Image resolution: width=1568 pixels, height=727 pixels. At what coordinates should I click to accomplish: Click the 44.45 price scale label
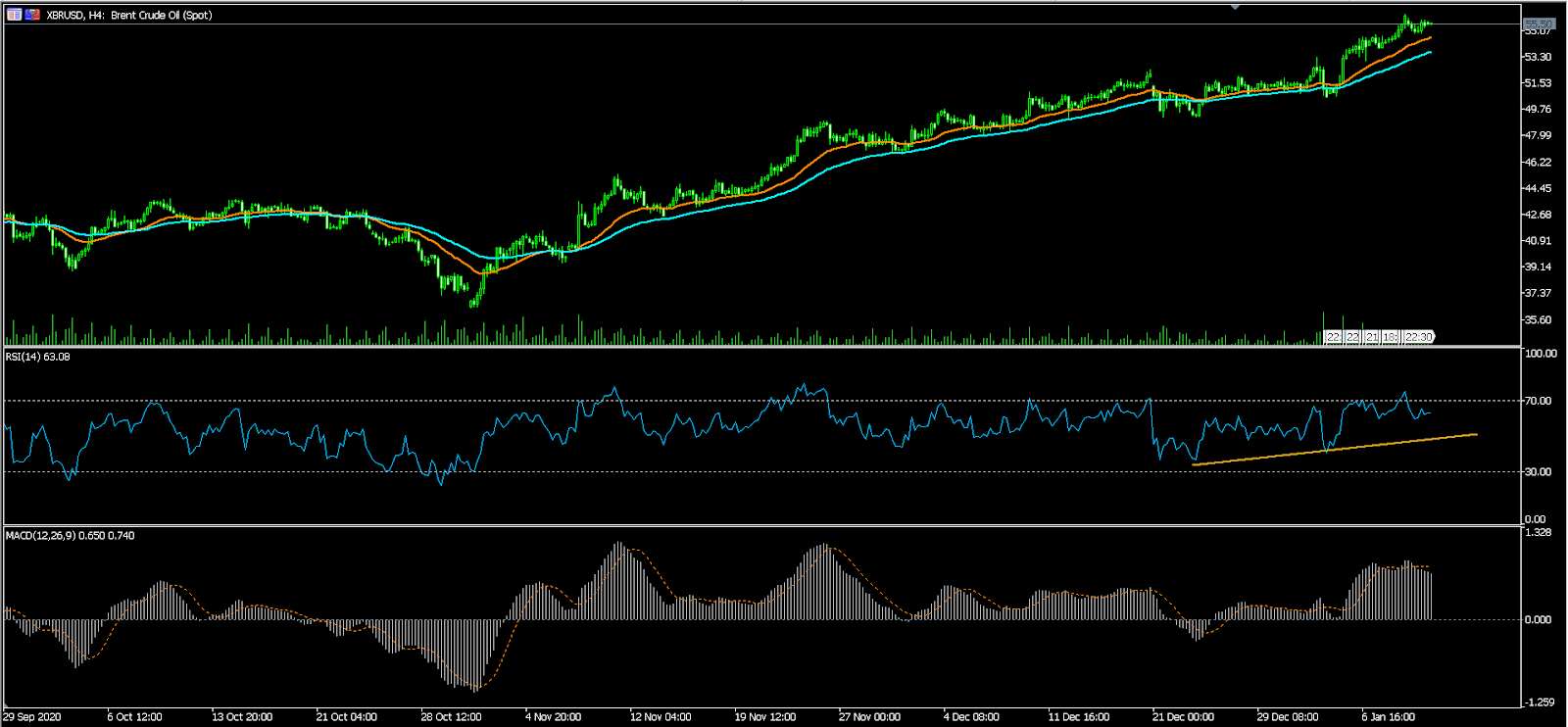click(x=1538, y=188)
